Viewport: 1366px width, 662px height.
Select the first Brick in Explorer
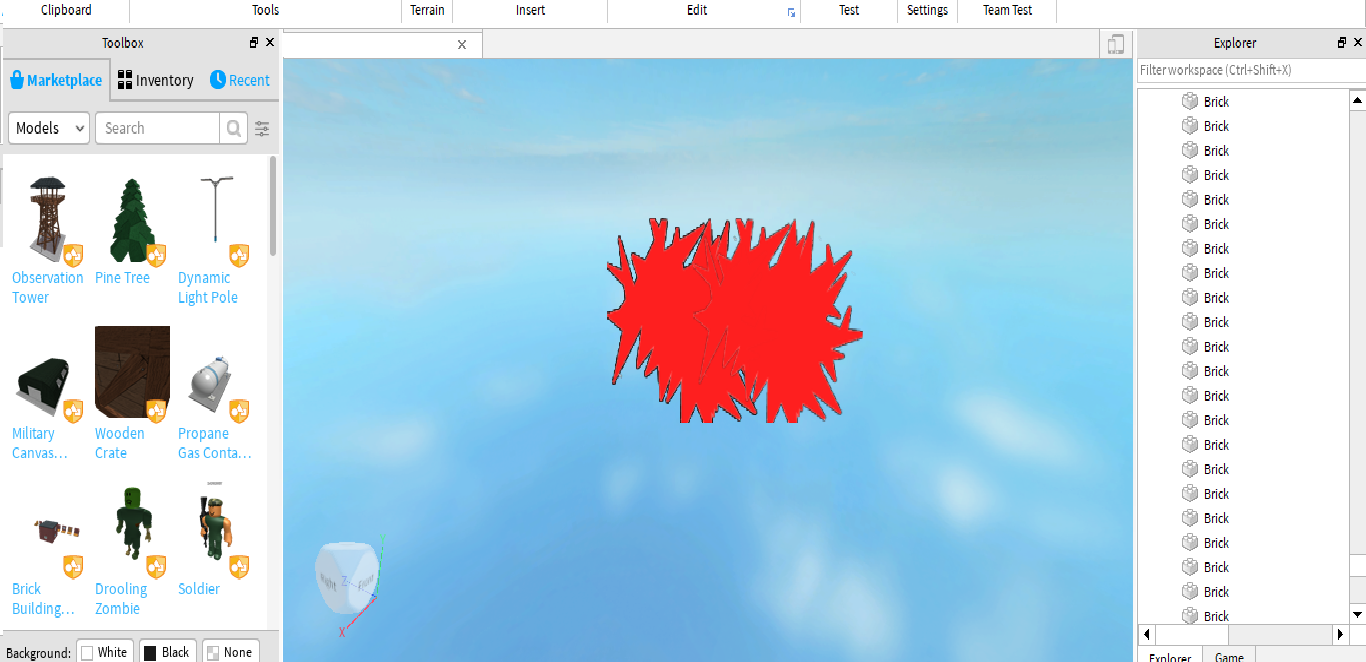point(1215,102)
